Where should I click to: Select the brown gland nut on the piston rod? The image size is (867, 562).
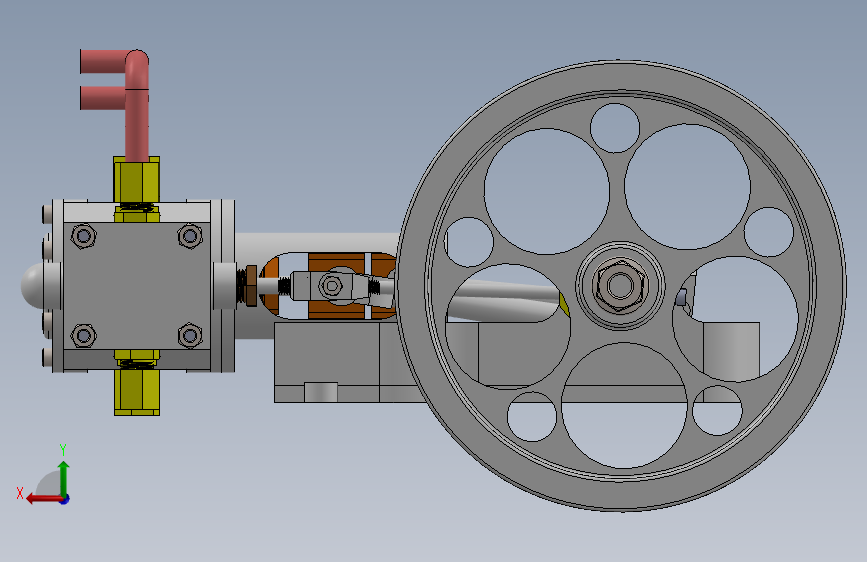[x=251, y=285]
